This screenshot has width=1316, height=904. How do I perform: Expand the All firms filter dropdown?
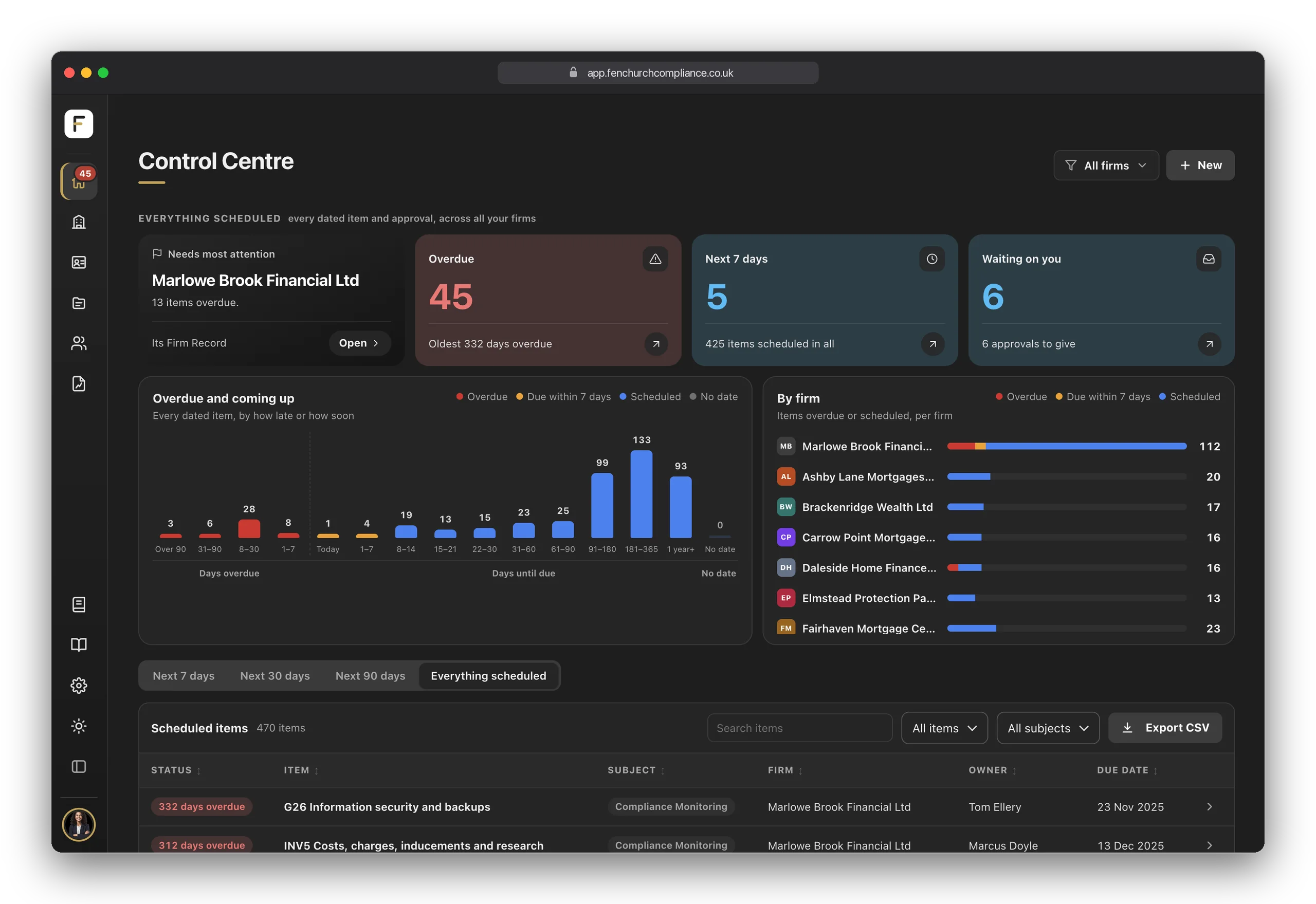[x=1106, y=165]
